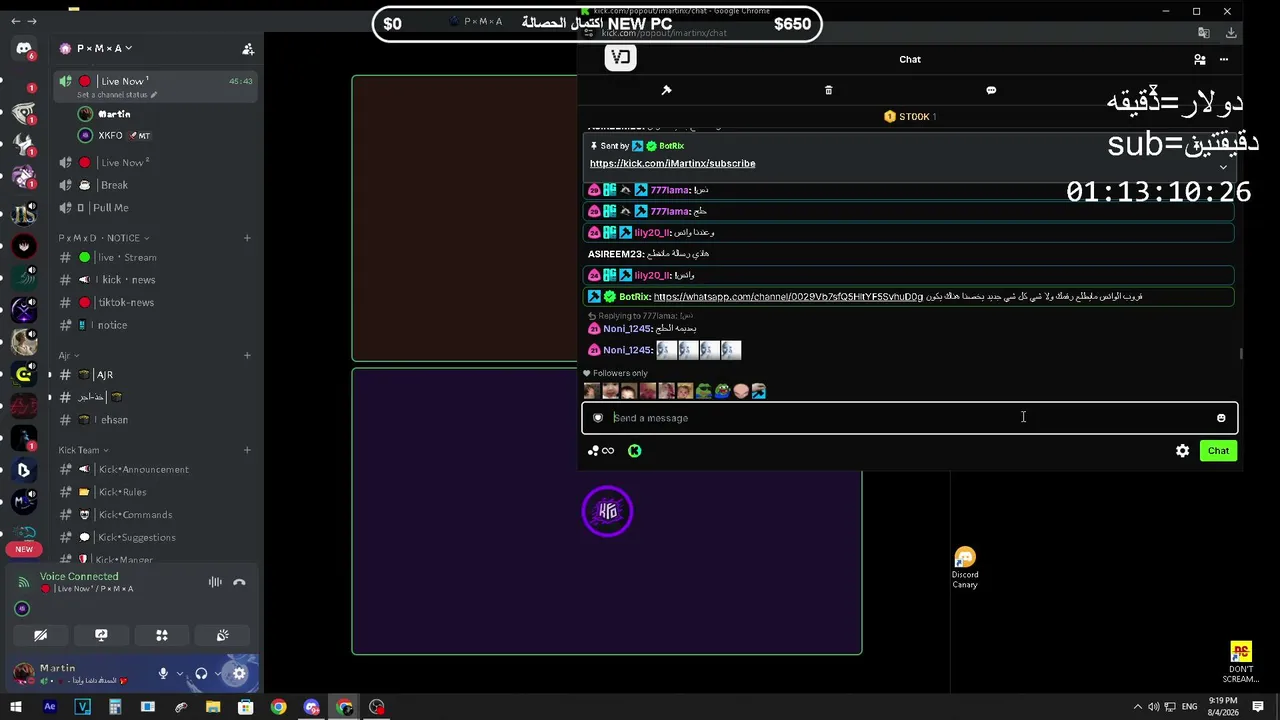Open the soundboard in Discord voice panel
Screen dimensions: 1280x720
coord(223,635)
